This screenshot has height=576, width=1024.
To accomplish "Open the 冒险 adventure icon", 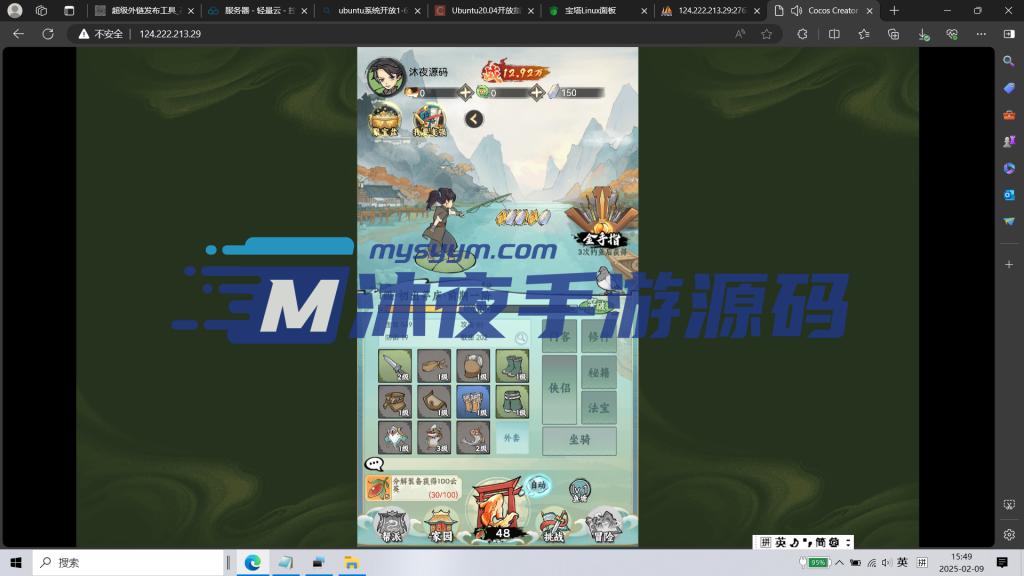I will click(603, 523).
